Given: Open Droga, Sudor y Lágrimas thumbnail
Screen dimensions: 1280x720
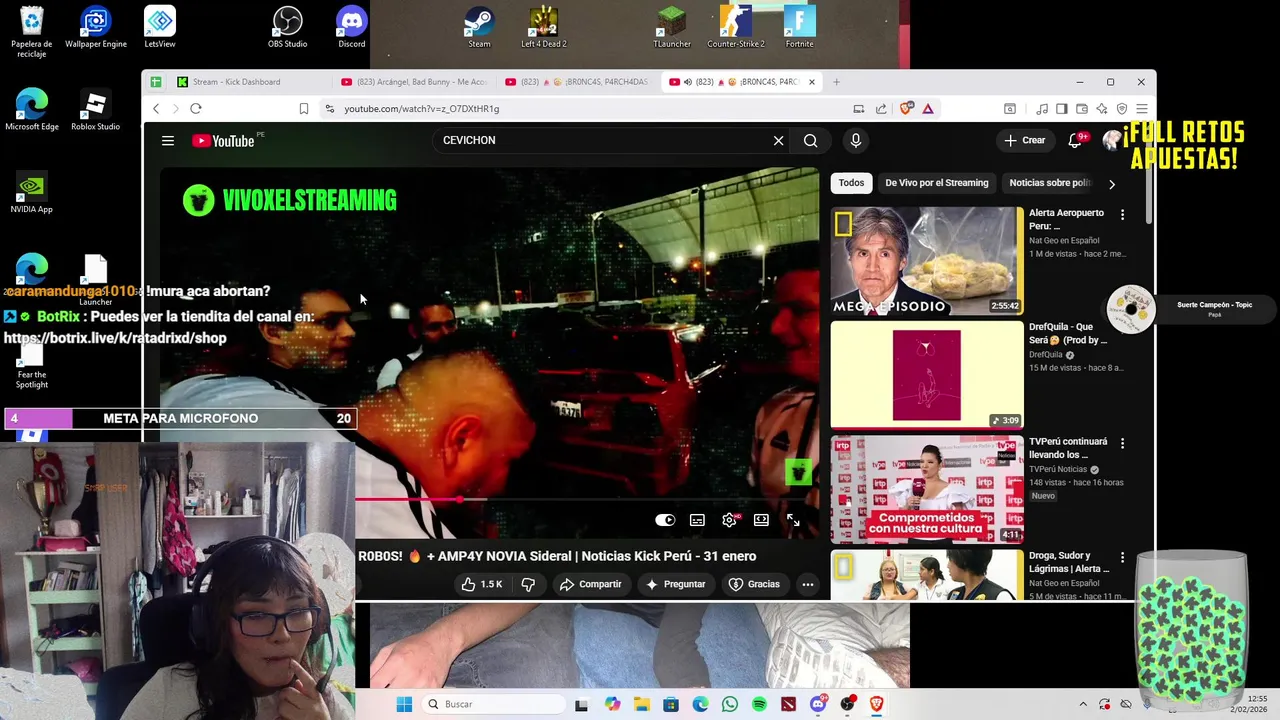Looking at the screenshot, I should pos(927,575).
